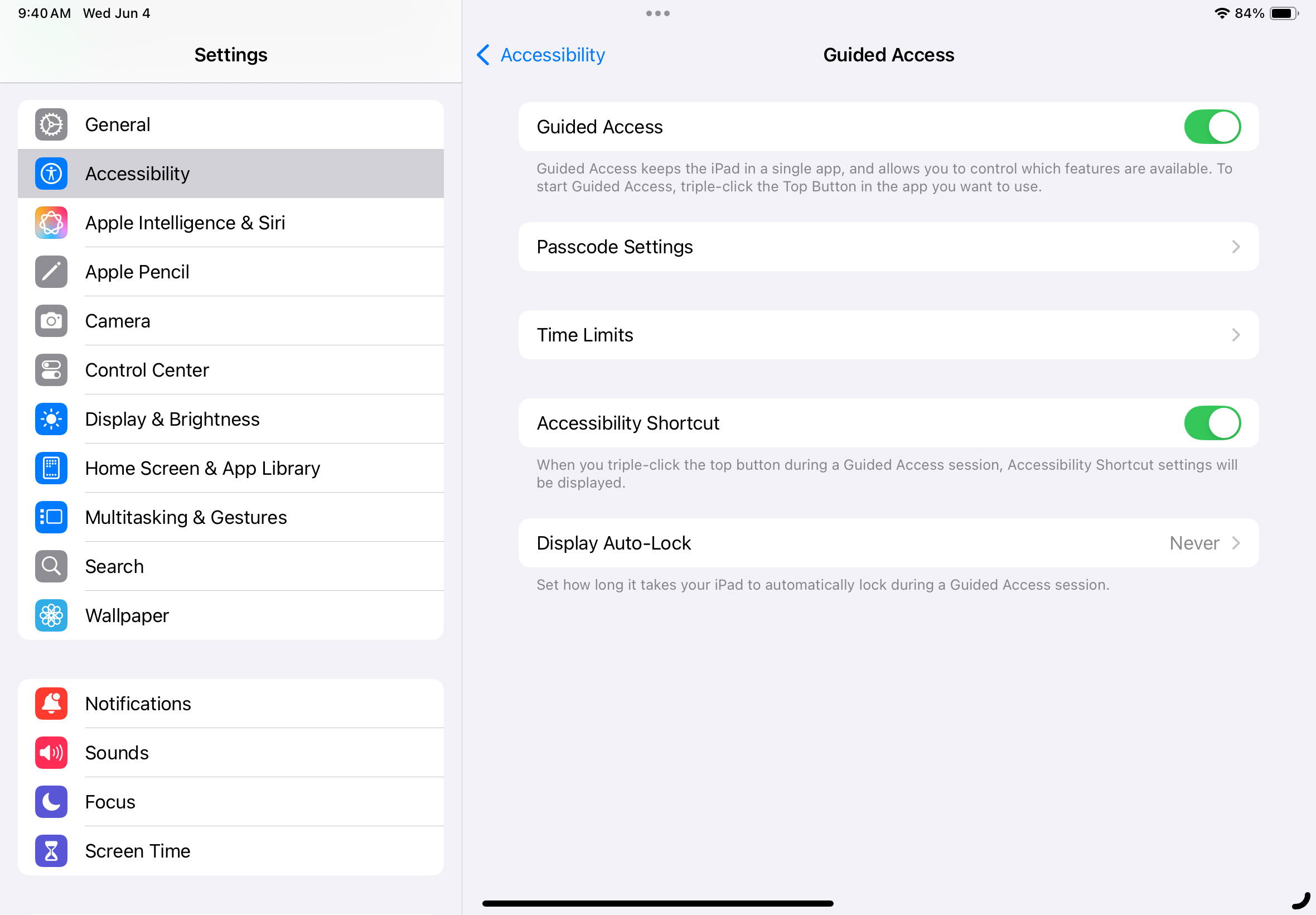Select Accessibility in the sidebar
1316x915 pixels.
tap(231, 174)
